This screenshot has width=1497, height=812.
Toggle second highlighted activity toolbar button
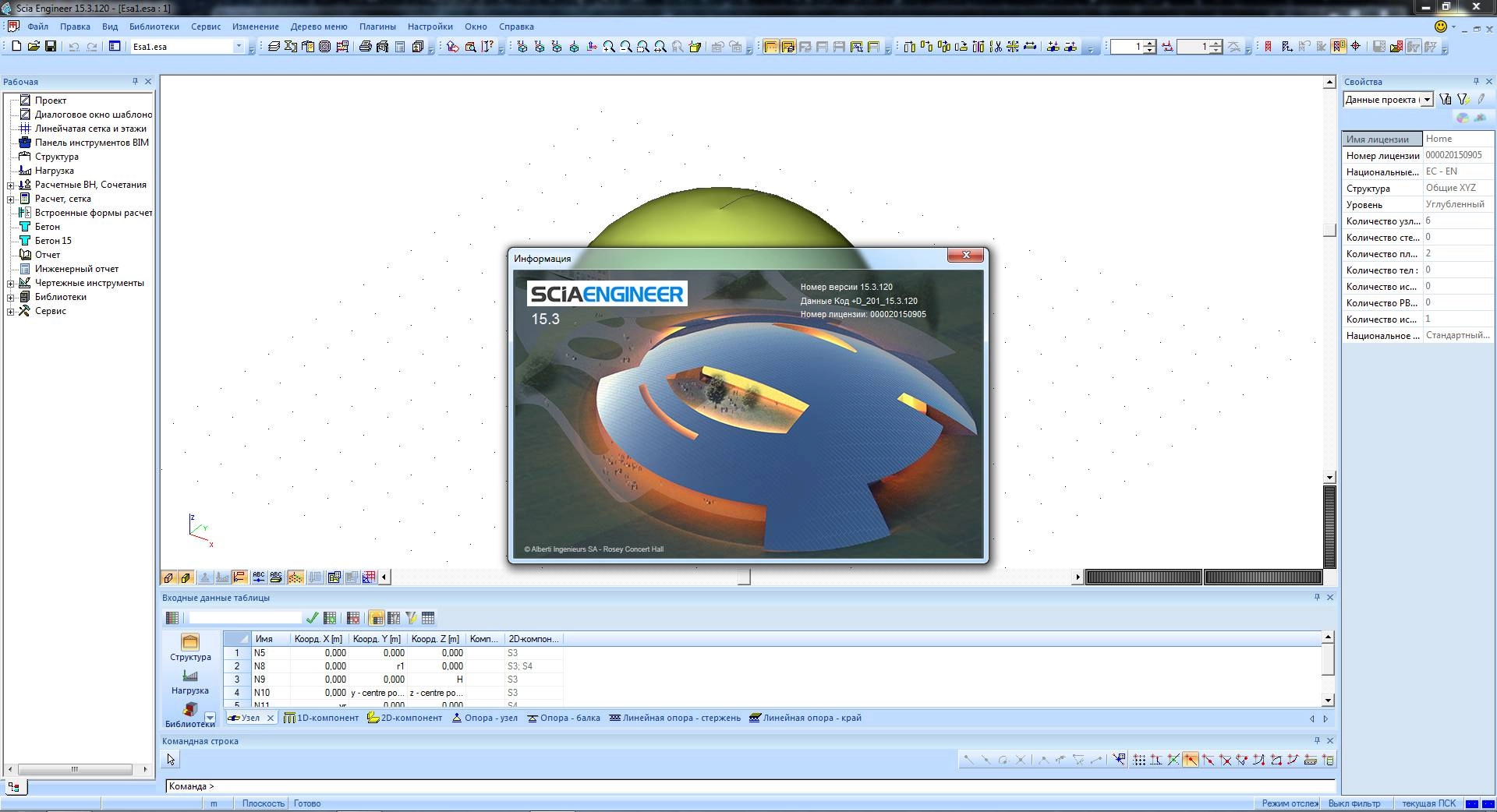click(x=787, y=47)
